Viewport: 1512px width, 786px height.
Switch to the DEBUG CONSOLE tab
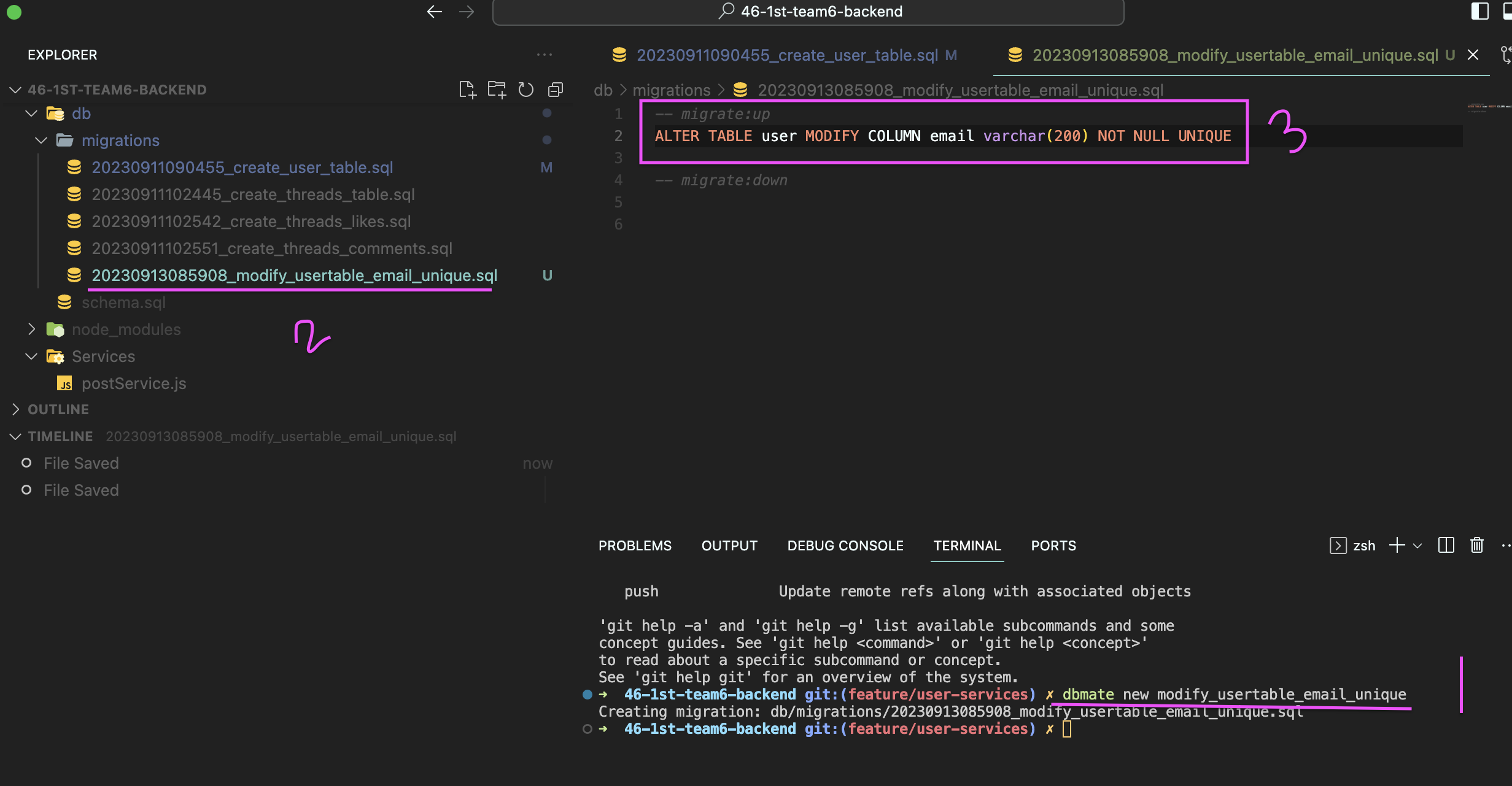[x=845, y=545]
